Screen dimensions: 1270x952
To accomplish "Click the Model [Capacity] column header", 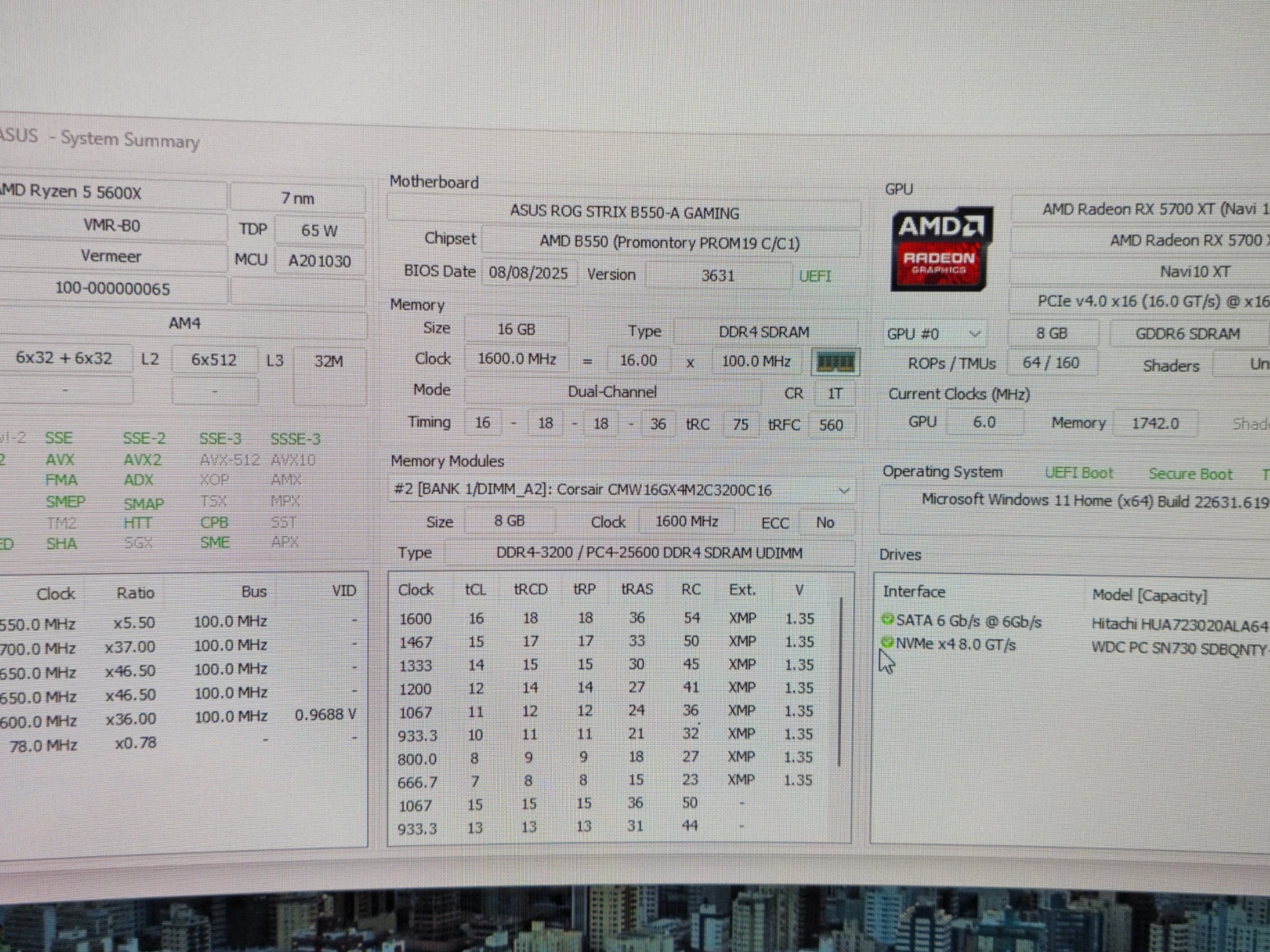I will [x=1150, y=596].
